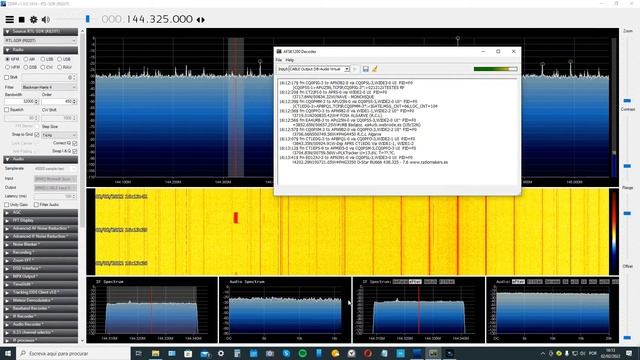Viewport: 640px width, 360px height.
Task: Click the frequency tuning arrows icon
Action: click(200, 20)
